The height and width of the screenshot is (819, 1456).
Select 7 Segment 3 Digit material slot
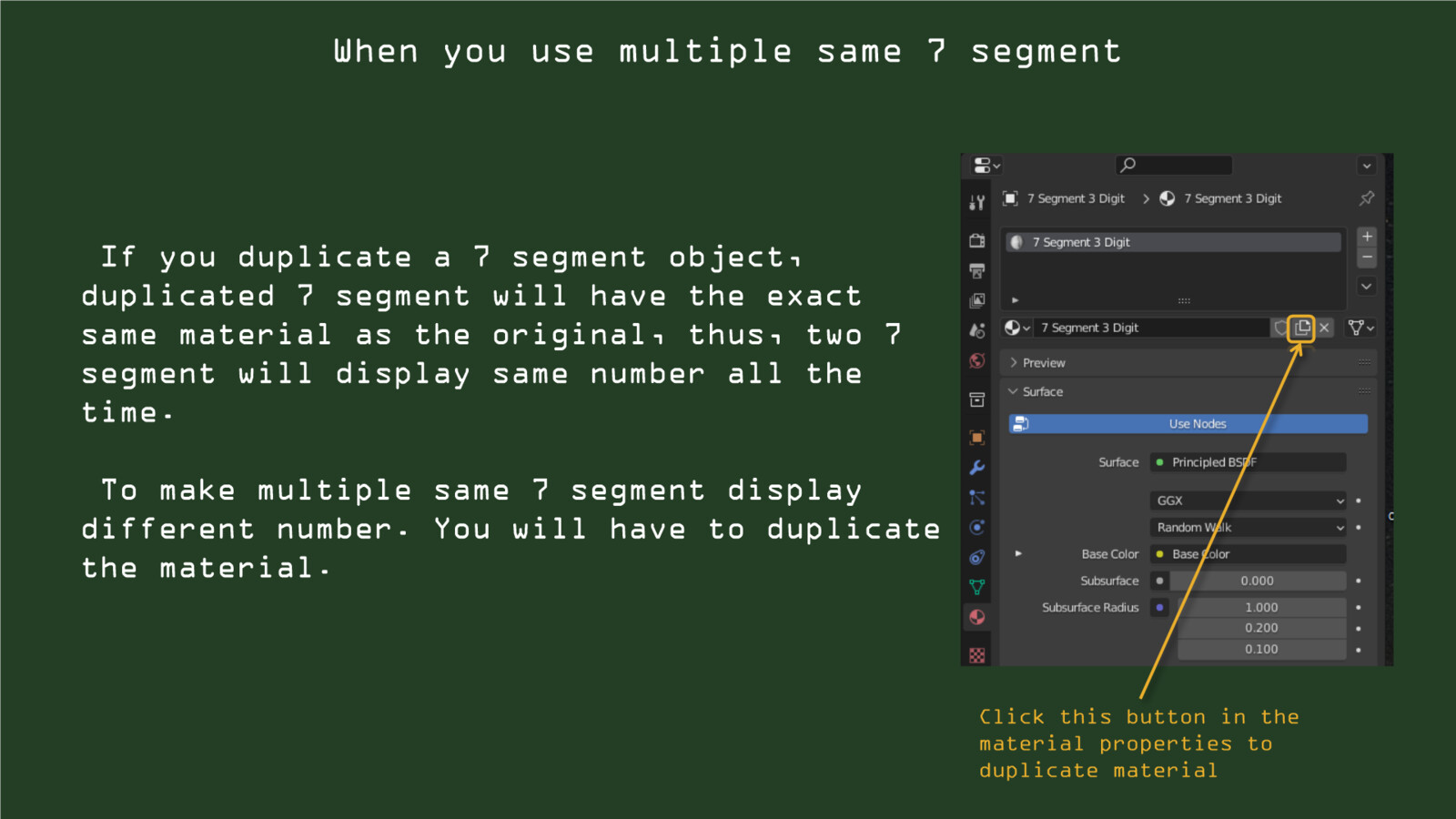pyautogui.click(x=1173, y=242)
